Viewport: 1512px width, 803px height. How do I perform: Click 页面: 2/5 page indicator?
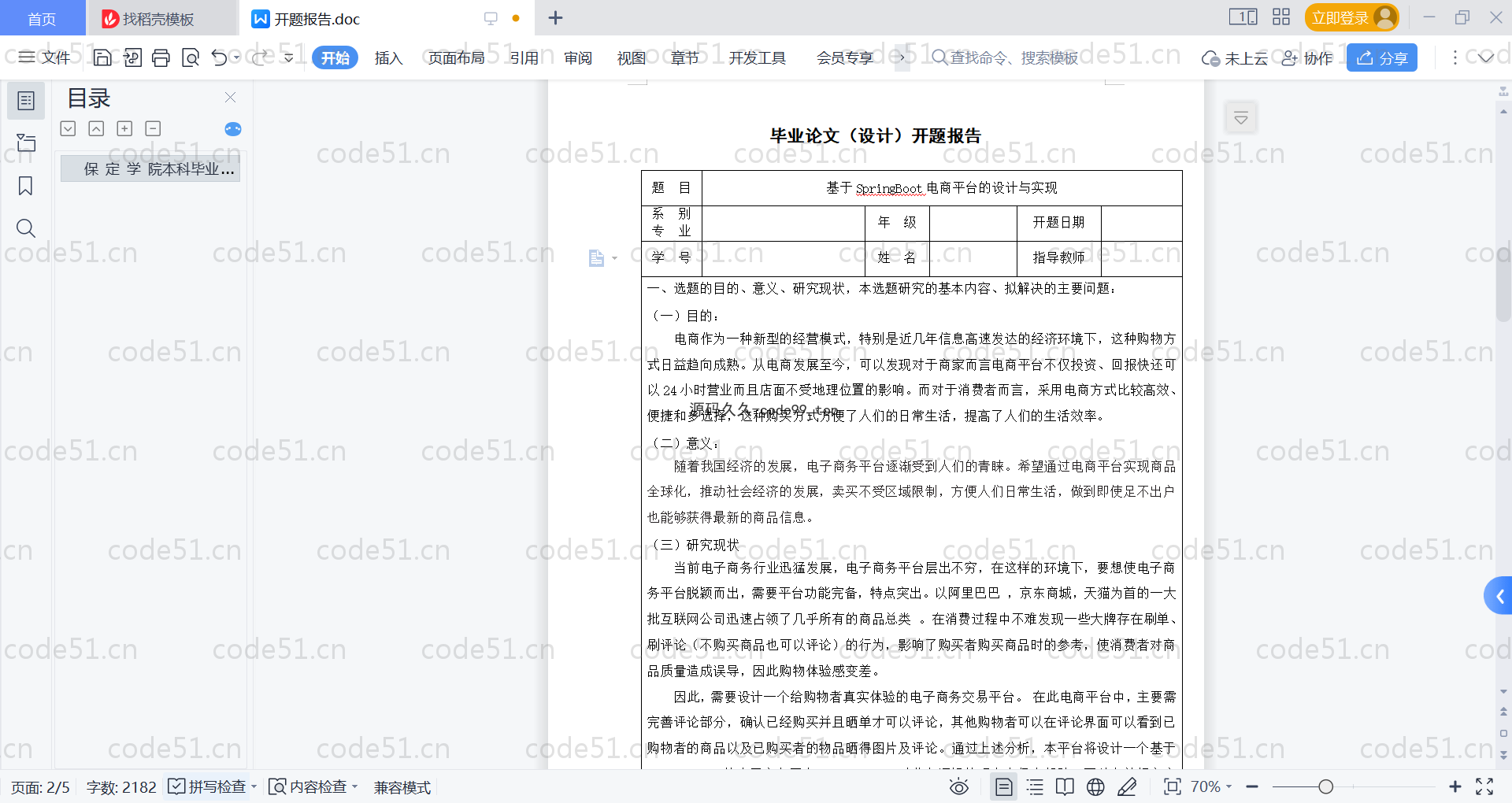coord(40,787)
